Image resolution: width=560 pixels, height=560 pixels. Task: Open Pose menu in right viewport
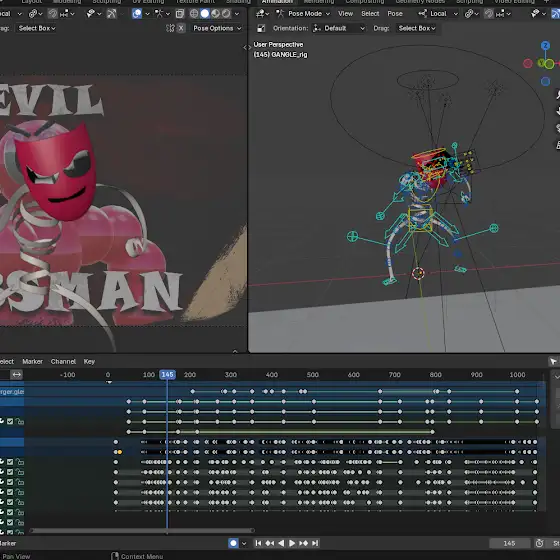(x=395, y=14)
